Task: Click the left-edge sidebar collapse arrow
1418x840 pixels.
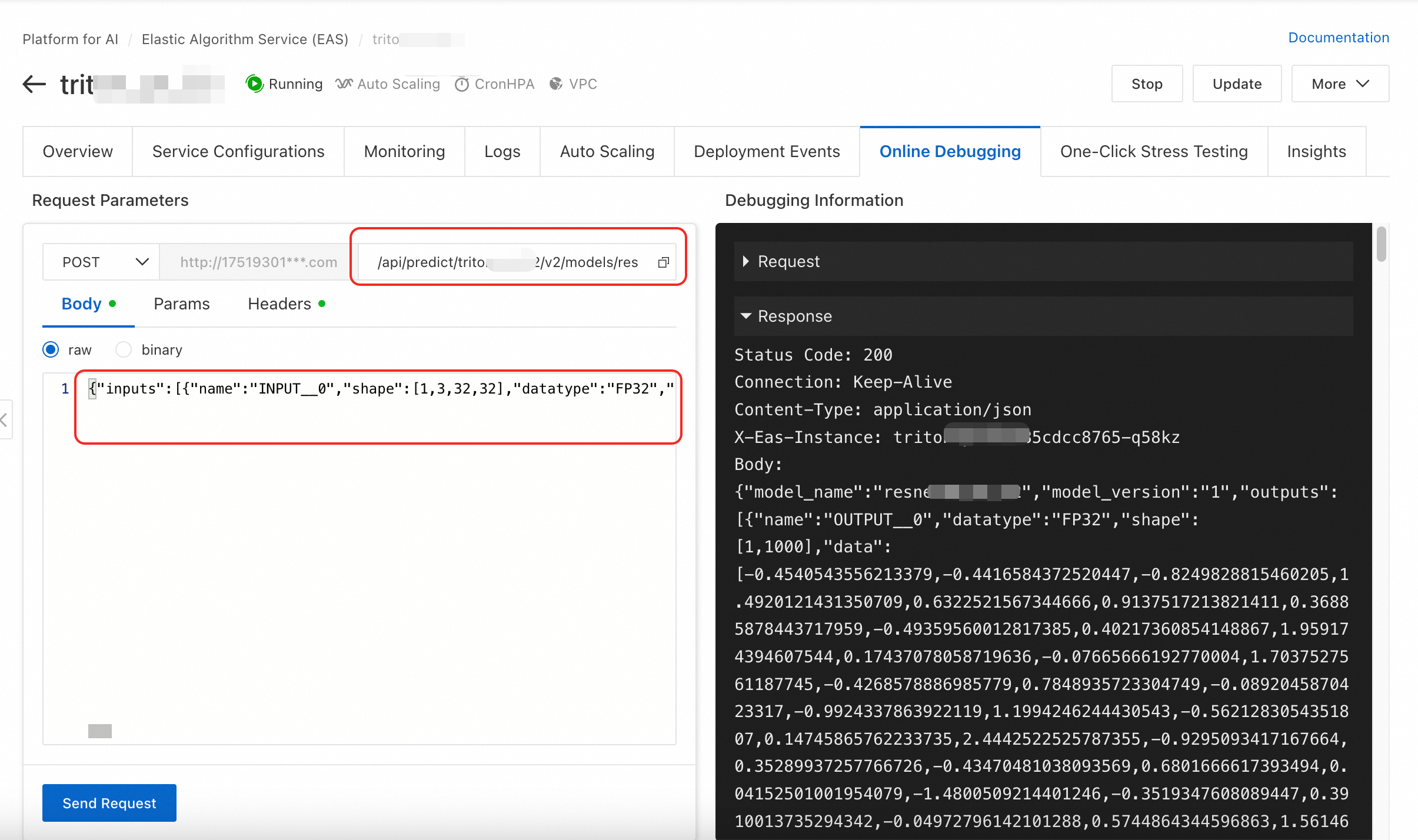Action: (5, 419)
